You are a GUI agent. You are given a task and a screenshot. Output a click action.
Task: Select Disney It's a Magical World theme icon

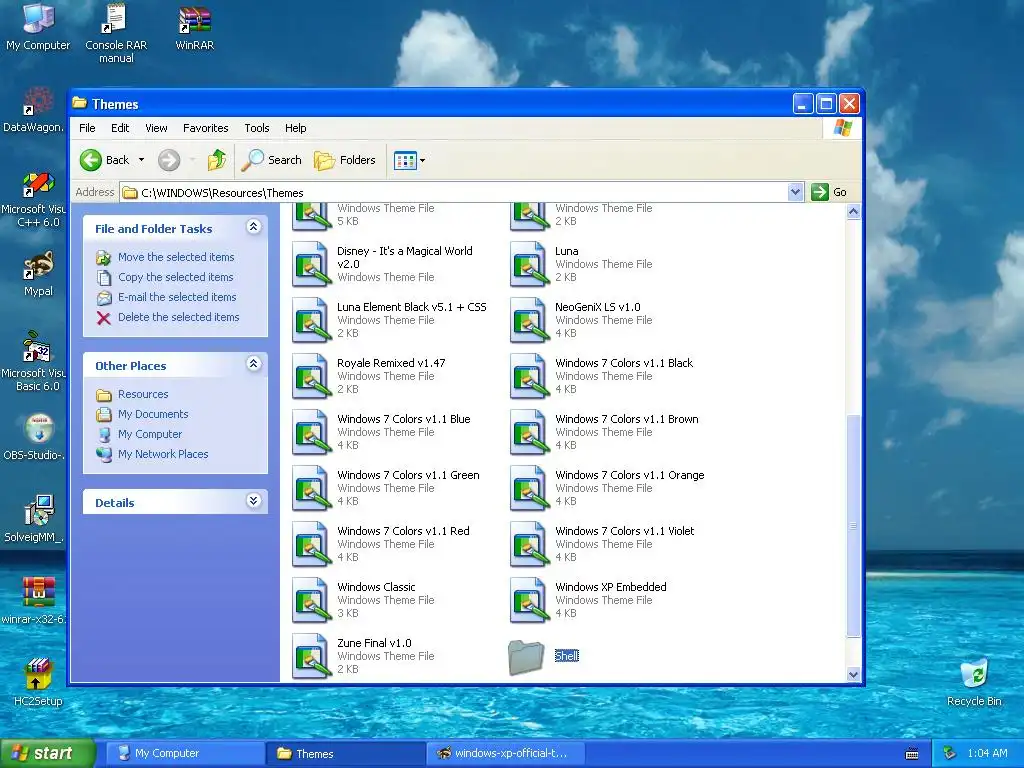tap(310, 264)
